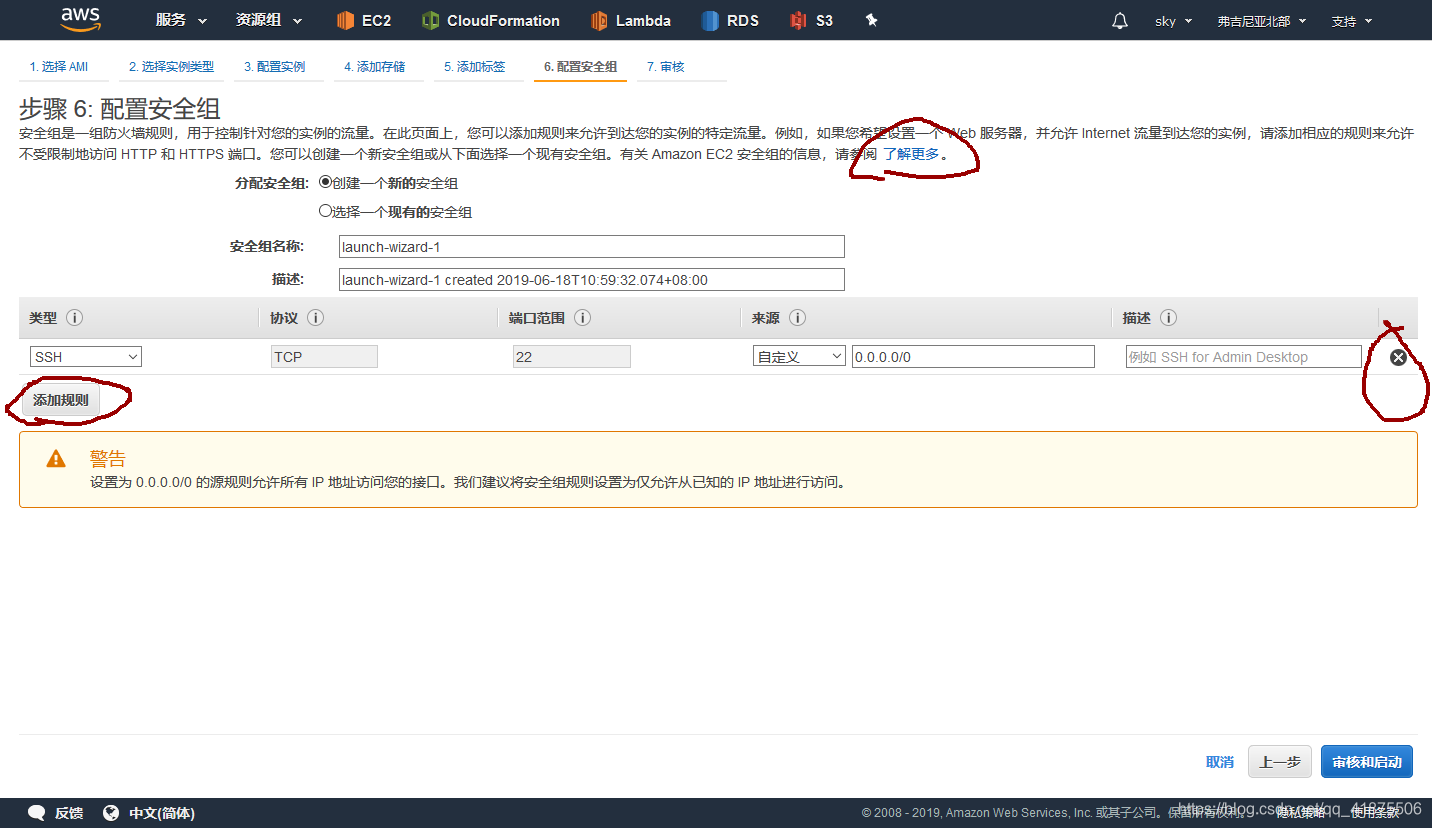Go to step 4. 添加存储
The width and height of the screenshot is (1432, 828).
tap(375, 67)
